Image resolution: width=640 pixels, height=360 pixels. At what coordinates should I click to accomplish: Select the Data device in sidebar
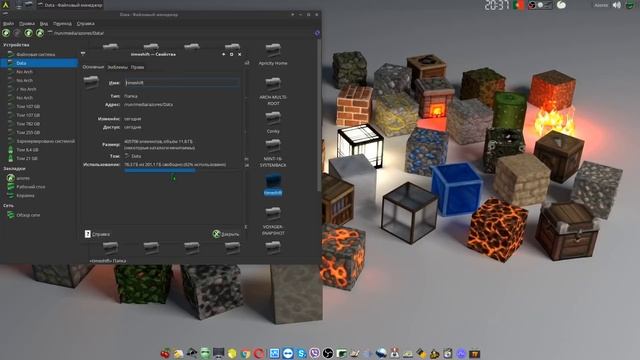tap(39, 63)
